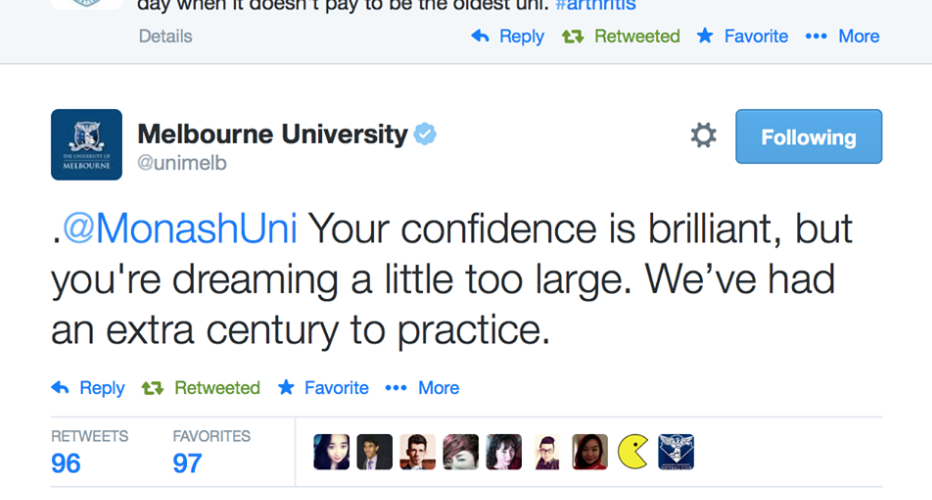932x500 pixels.
Task: Open the @unimelb handle profile
Action: pyautogui.click(x=182, y=163)
